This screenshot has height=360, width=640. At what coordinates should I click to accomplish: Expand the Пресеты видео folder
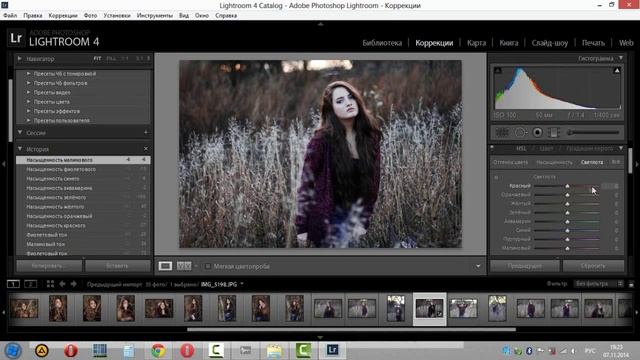pos(28,92)
